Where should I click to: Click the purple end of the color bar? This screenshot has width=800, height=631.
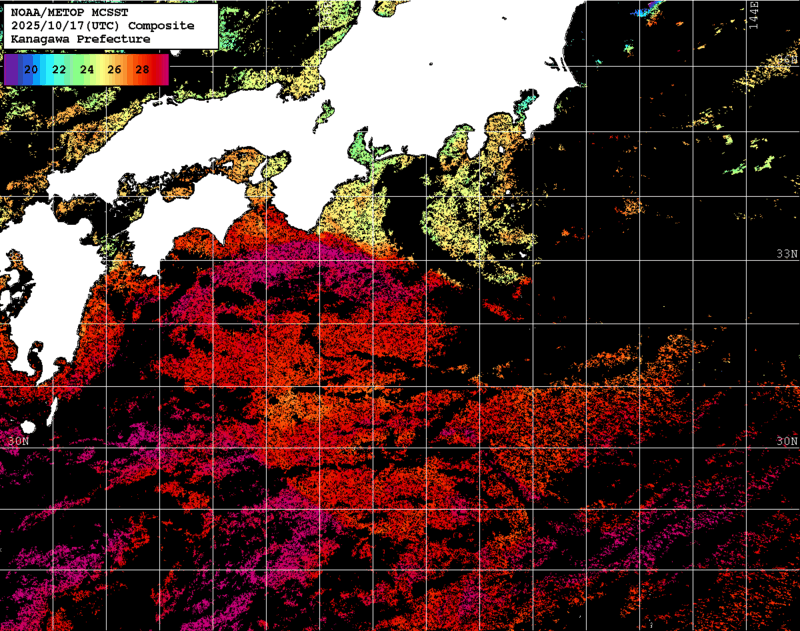click(9, 70)
